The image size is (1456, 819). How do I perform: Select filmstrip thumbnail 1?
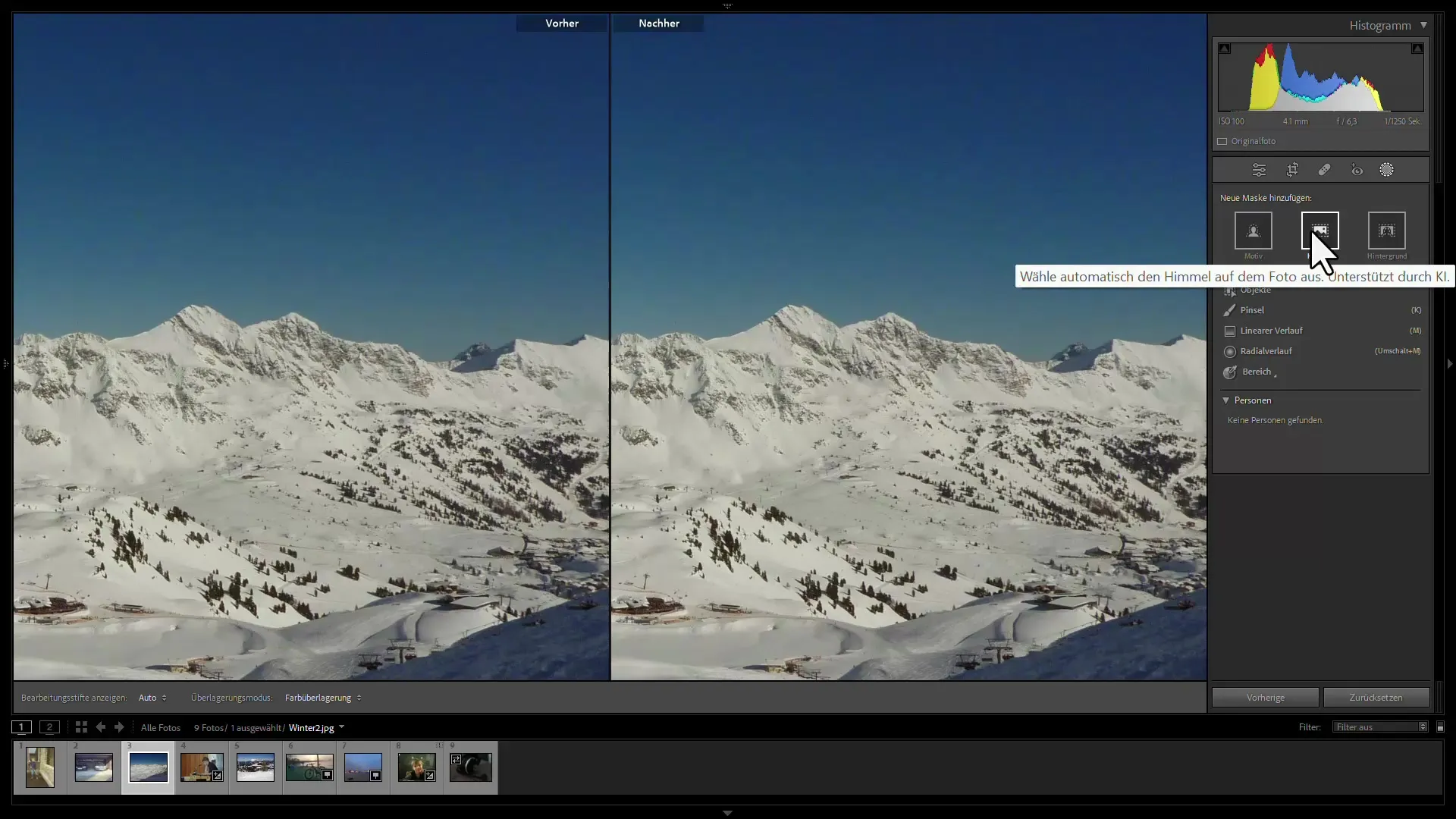pos(40,767)
